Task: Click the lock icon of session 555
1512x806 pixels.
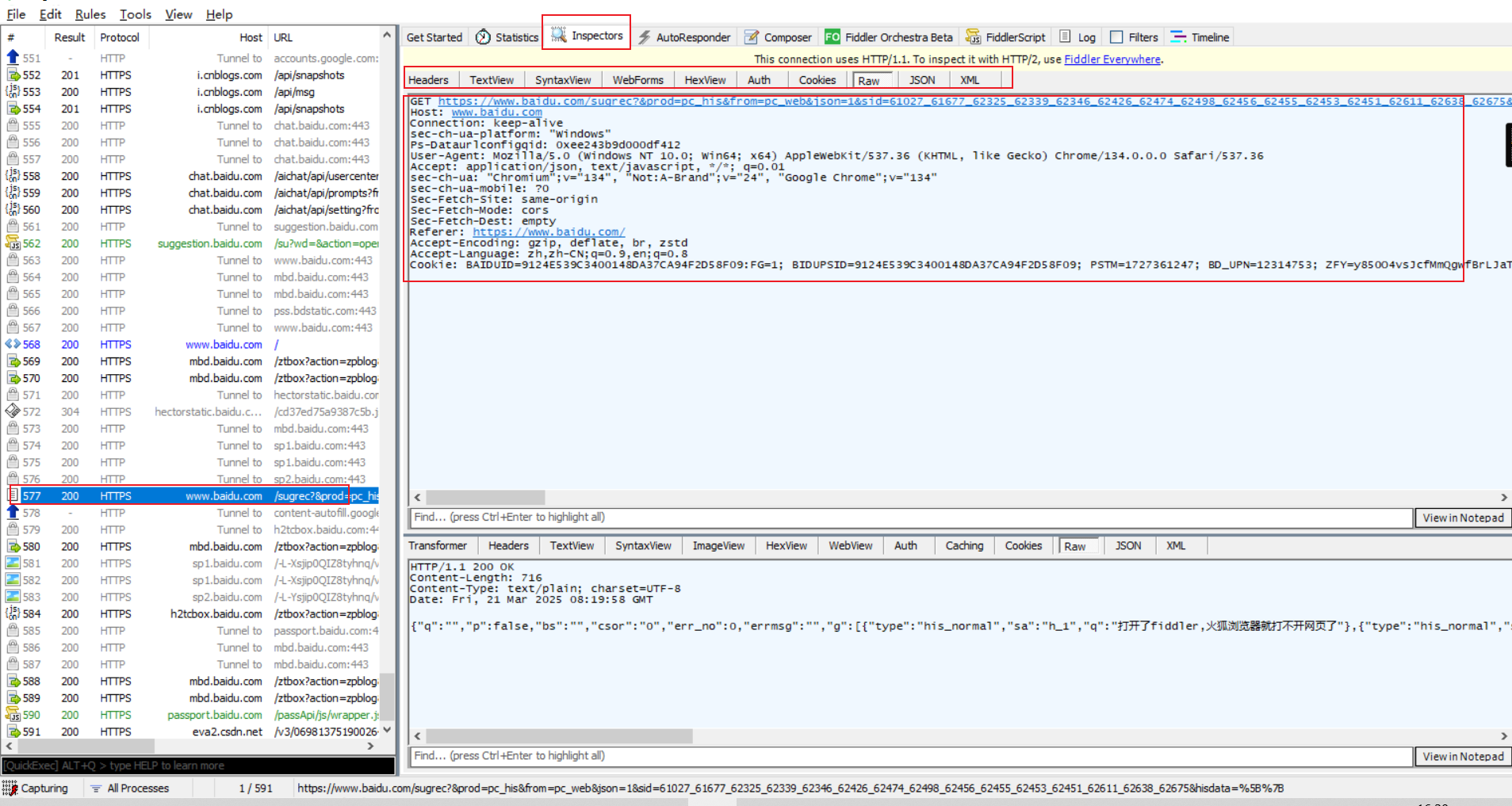Action: click(13, 125)
